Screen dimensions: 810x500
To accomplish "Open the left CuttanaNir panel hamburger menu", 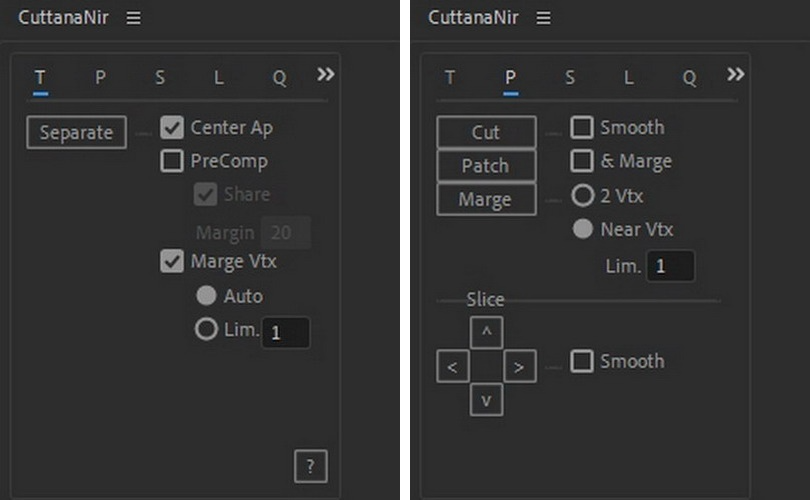I will click(133, 18).
